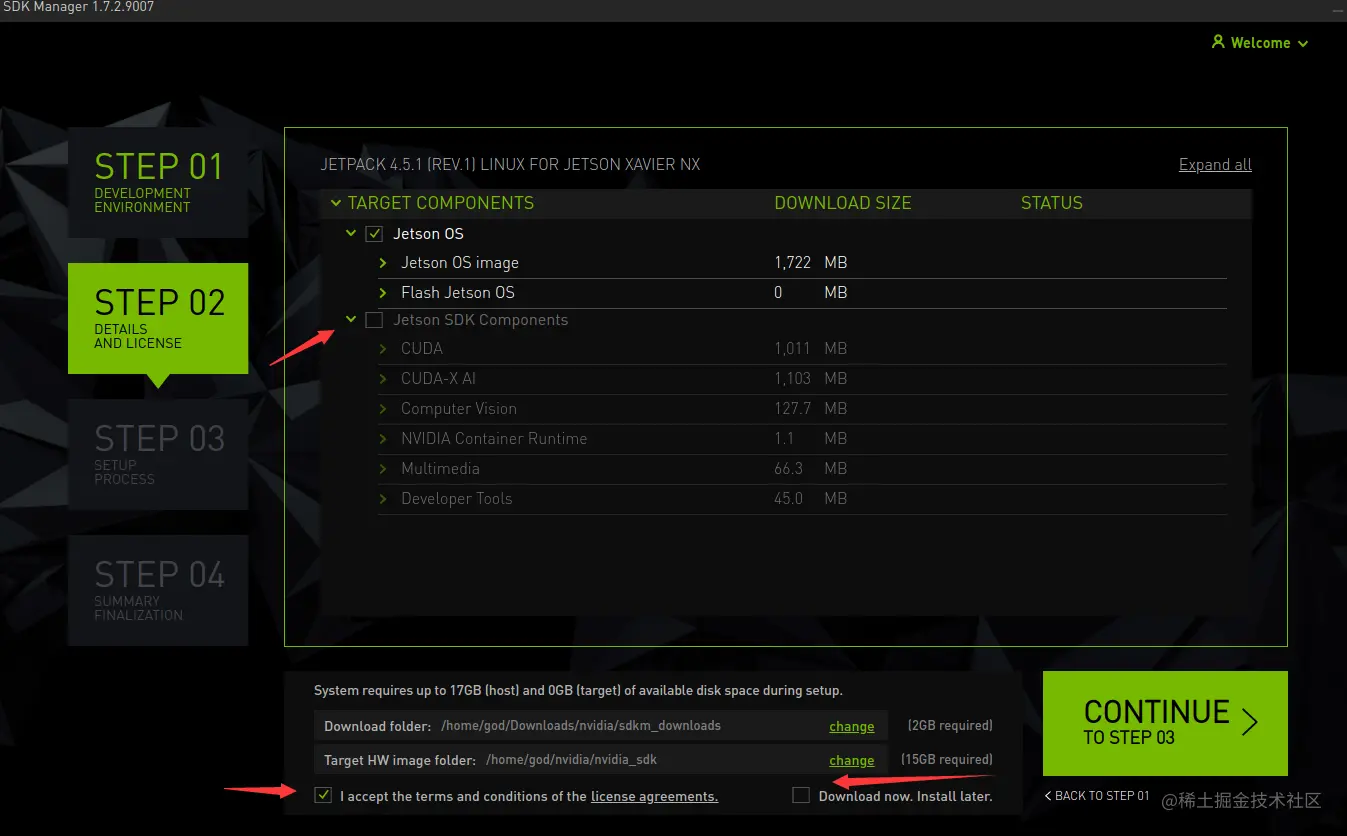Click the DOWNLOAD SIZE column header
Image resolution: width=1347 pixels, height=836 pixels.
(x=843, y=203)
